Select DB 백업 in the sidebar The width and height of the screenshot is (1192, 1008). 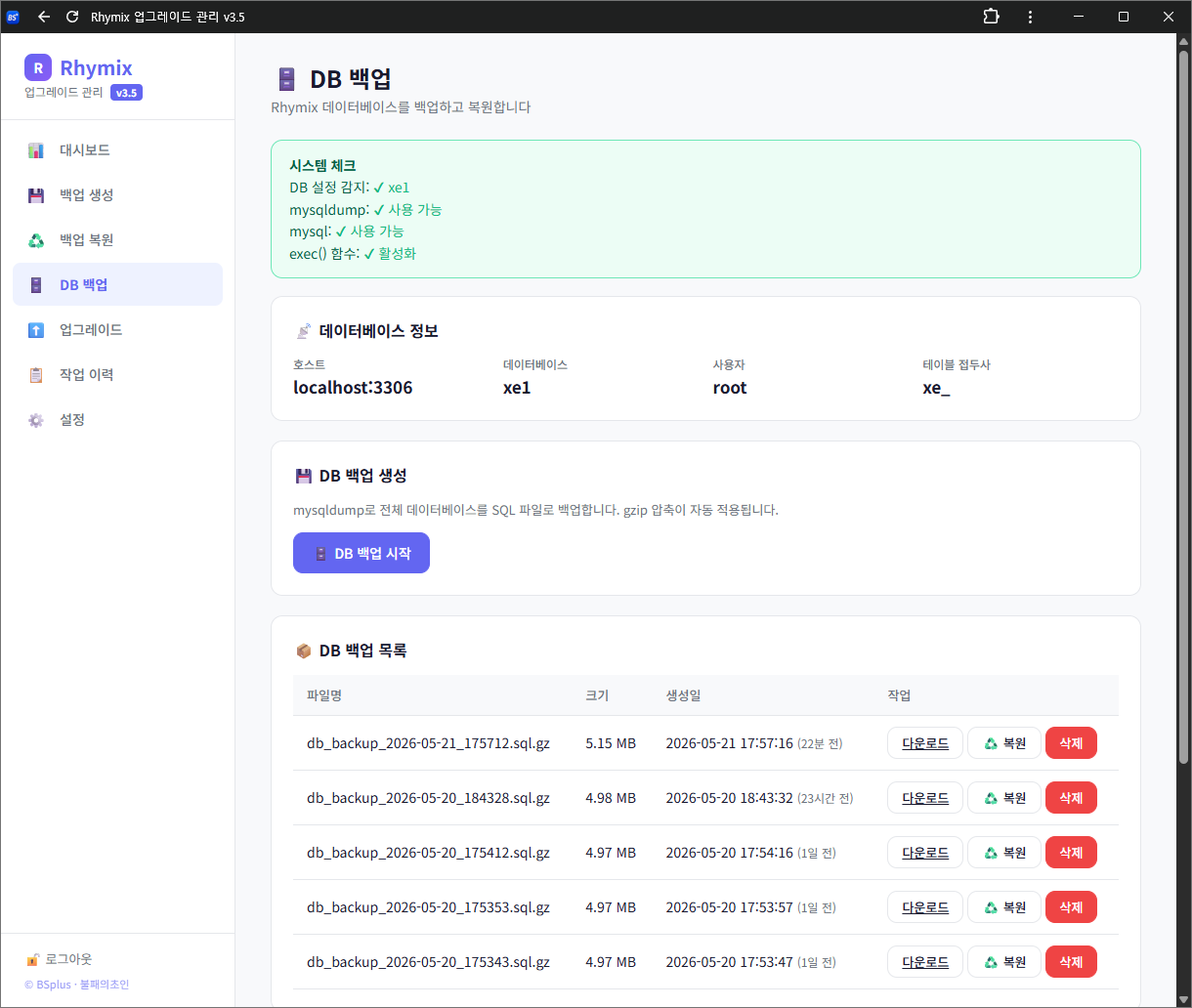(x=117, y=284)
